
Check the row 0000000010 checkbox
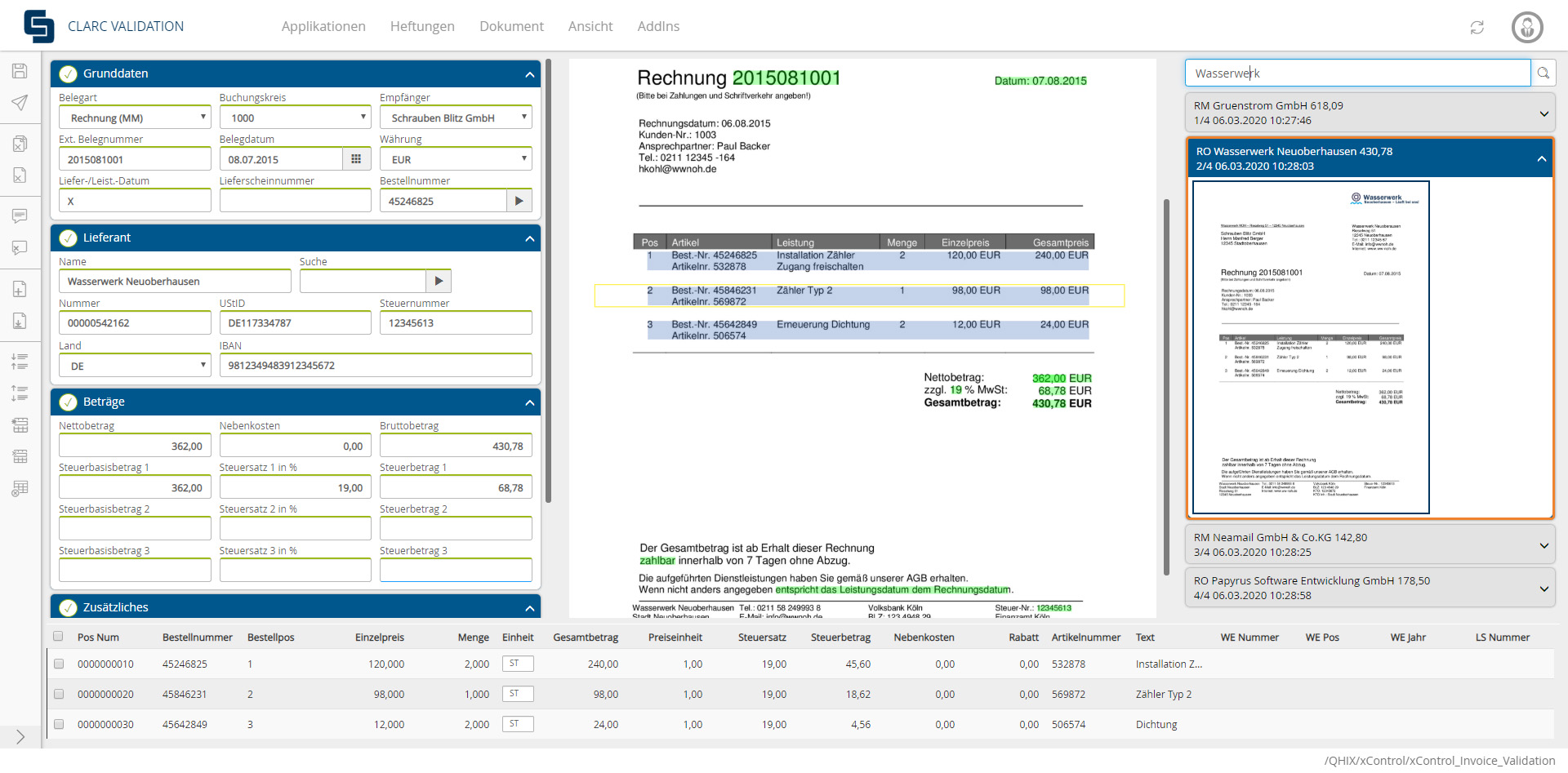[59, 664]
